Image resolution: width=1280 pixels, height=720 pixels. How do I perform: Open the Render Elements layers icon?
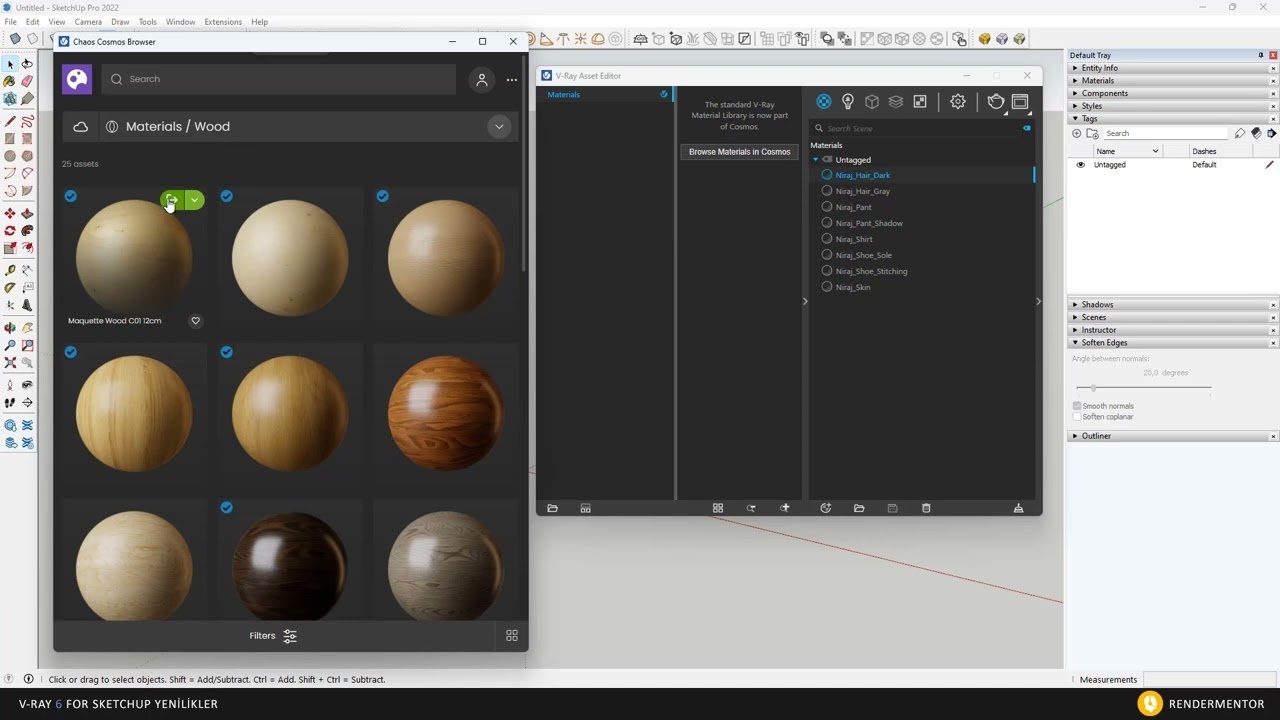tap(896, 101)
